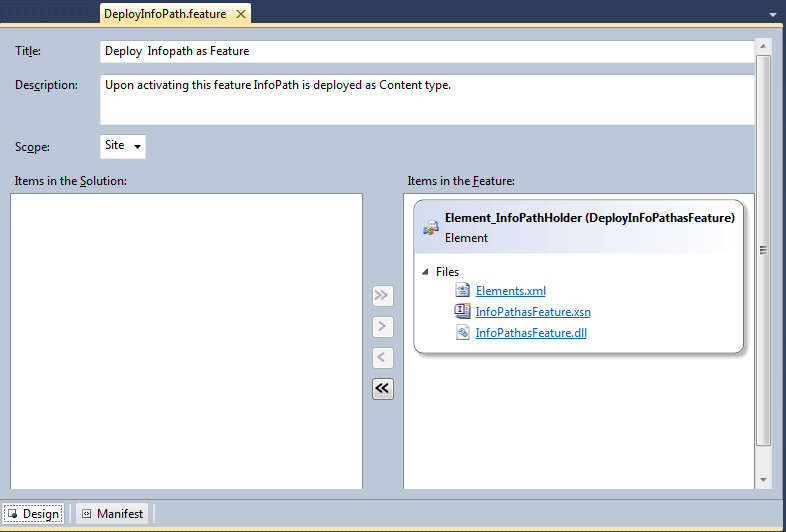Screen dimensions: 786x532
Task: Switch to the Manifest view tab
Action: tap(112, 514)
